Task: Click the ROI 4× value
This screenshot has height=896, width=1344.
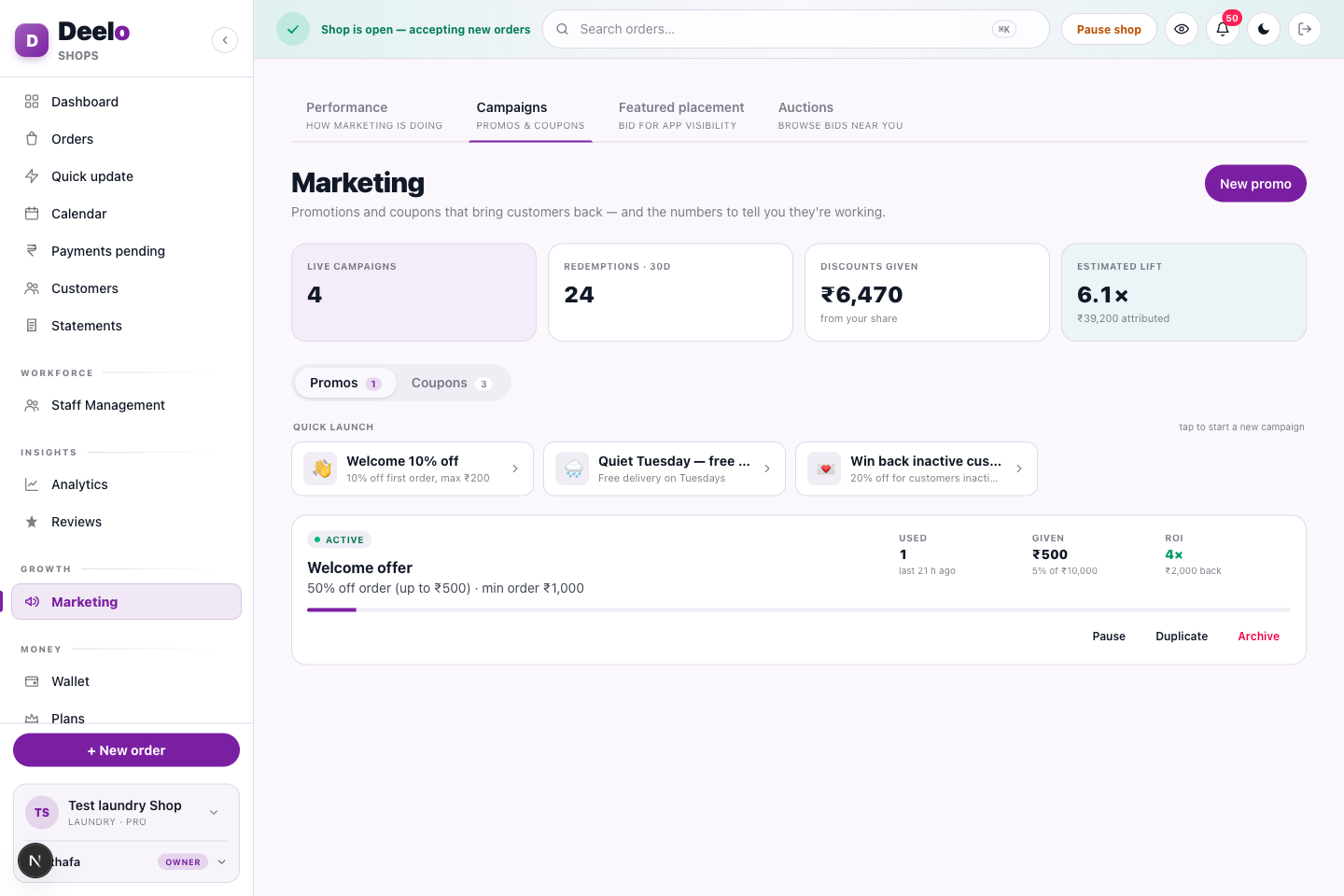Action: [x=1174, y=554]
